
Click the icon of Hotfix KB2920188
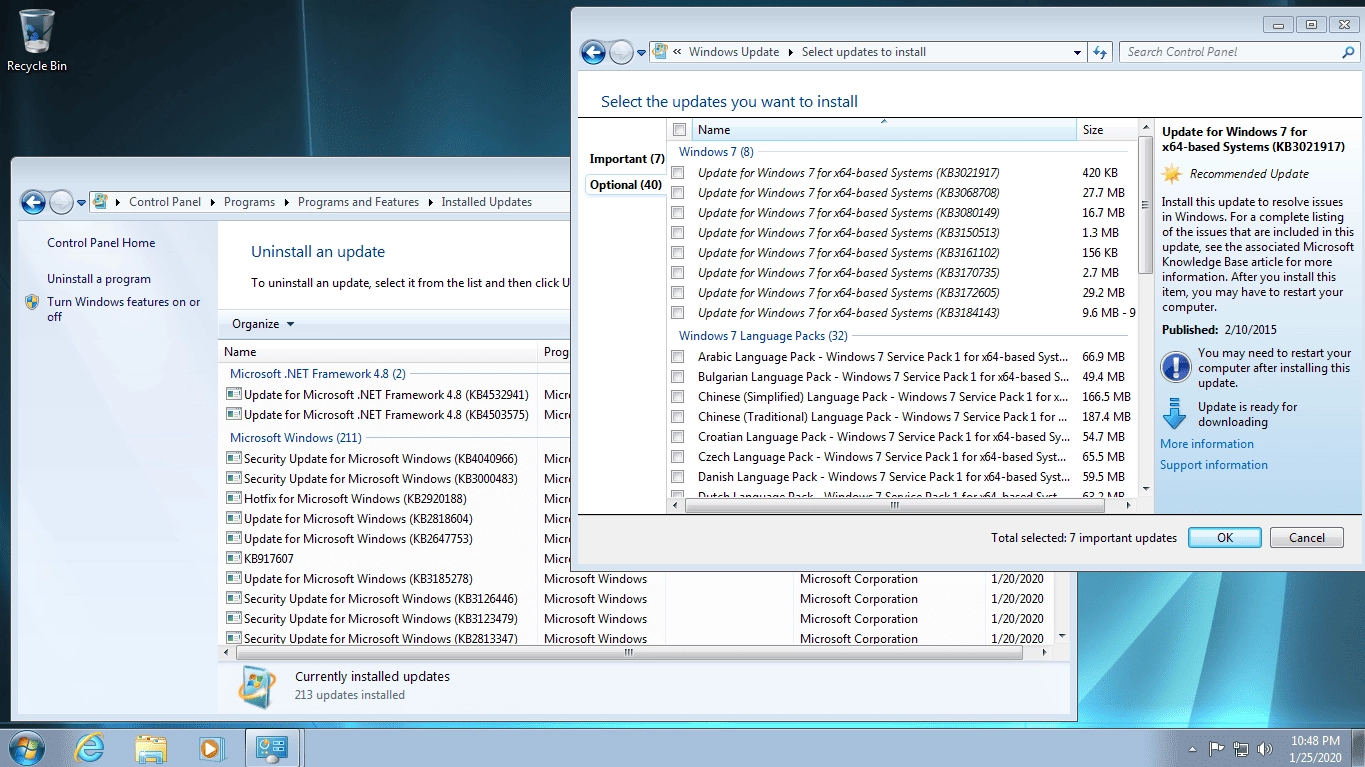point(234,499)
